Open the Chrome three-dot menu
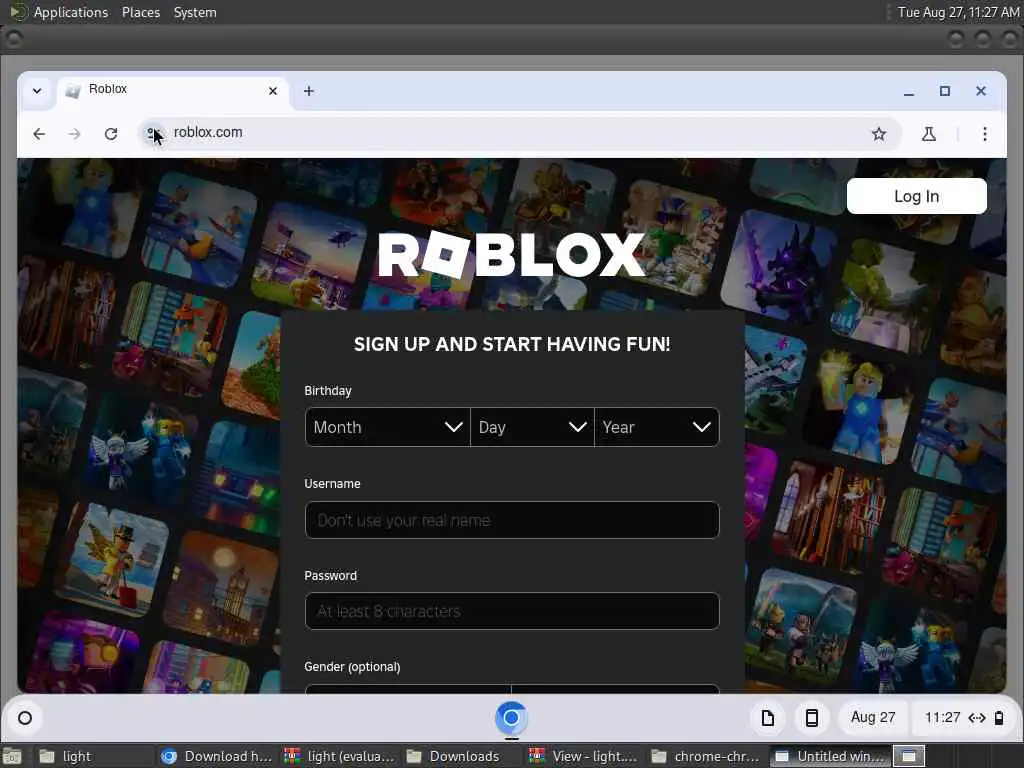 (x=985, y=134)
